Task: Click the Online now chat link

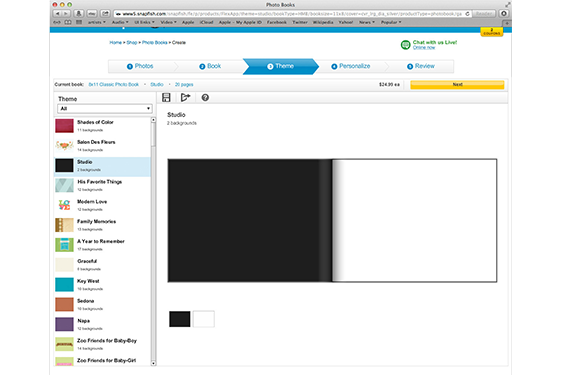Action: coord(424,47)
